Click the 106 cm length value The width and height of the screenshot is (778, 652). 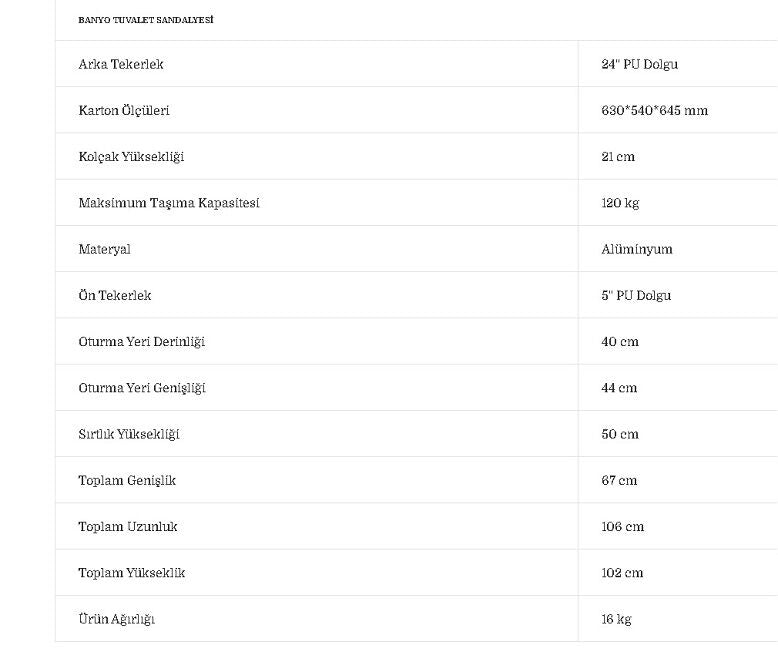pos(622,527)
